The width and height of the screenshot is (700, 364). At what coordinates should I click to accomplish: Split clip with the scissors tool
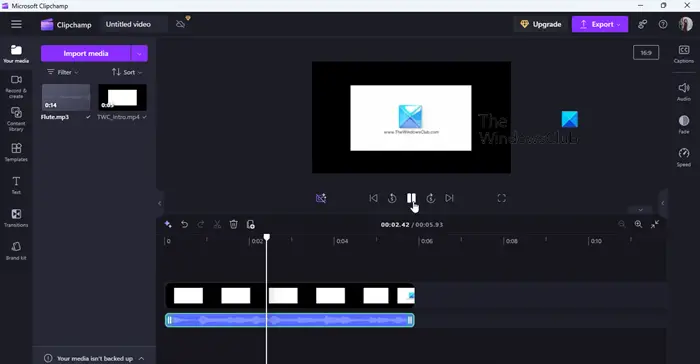click(x=217, y=224)
